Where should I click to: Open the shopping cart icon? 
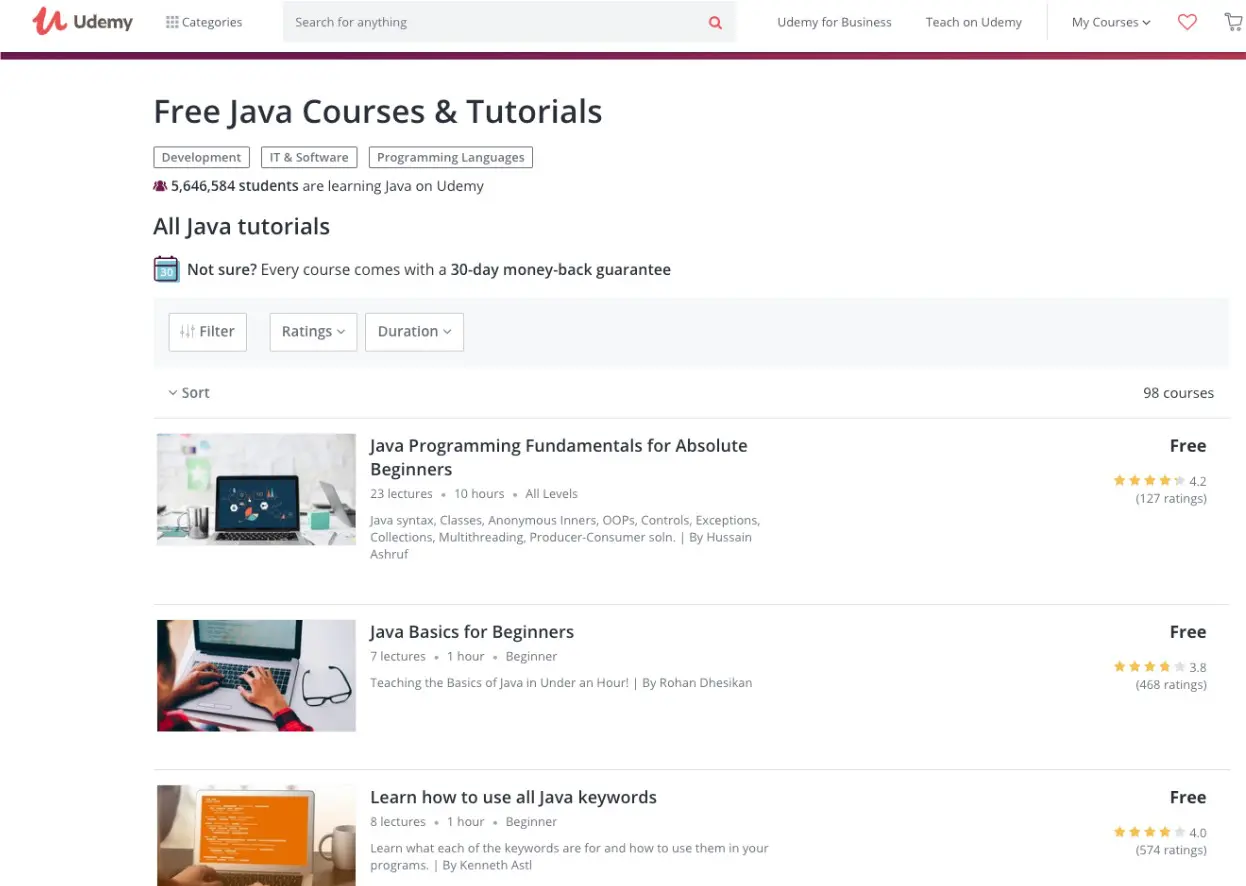pos(1233,22)
